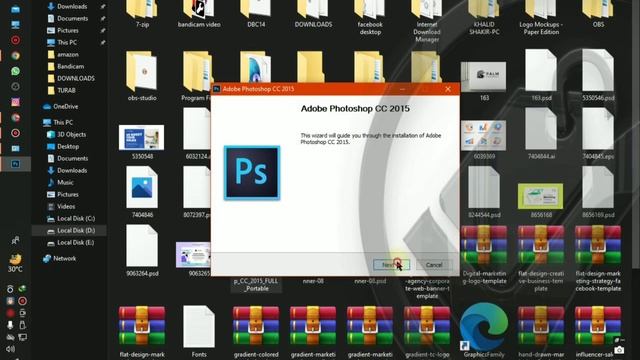Open 3D Objects under This PC

[71, 134]
